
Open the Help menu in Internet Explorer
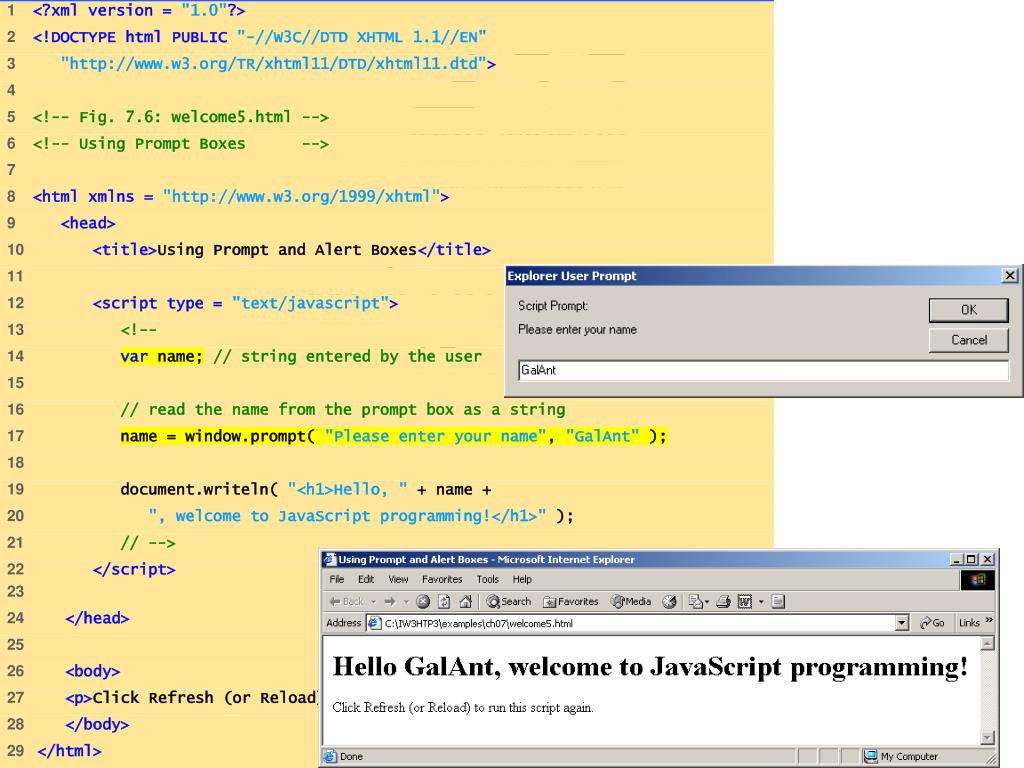coord(522,579)
